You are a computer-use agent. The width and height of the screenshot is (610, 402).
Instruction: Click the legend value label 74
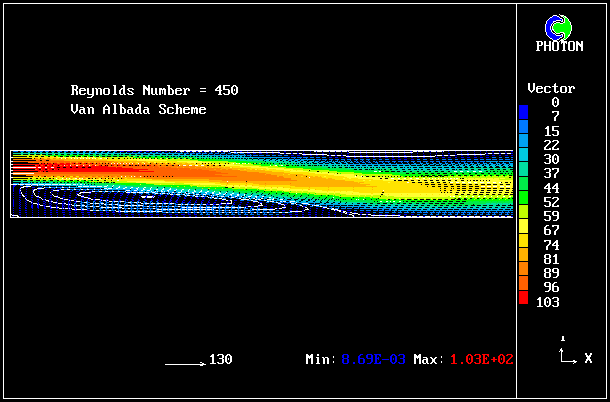coord(553,245)
